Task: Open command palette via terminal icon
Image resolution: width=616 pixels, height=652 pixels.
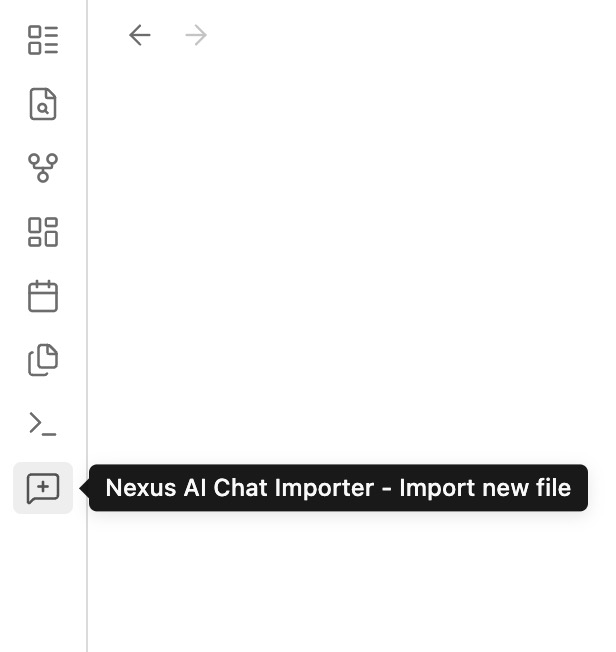Action: (43, 424)
